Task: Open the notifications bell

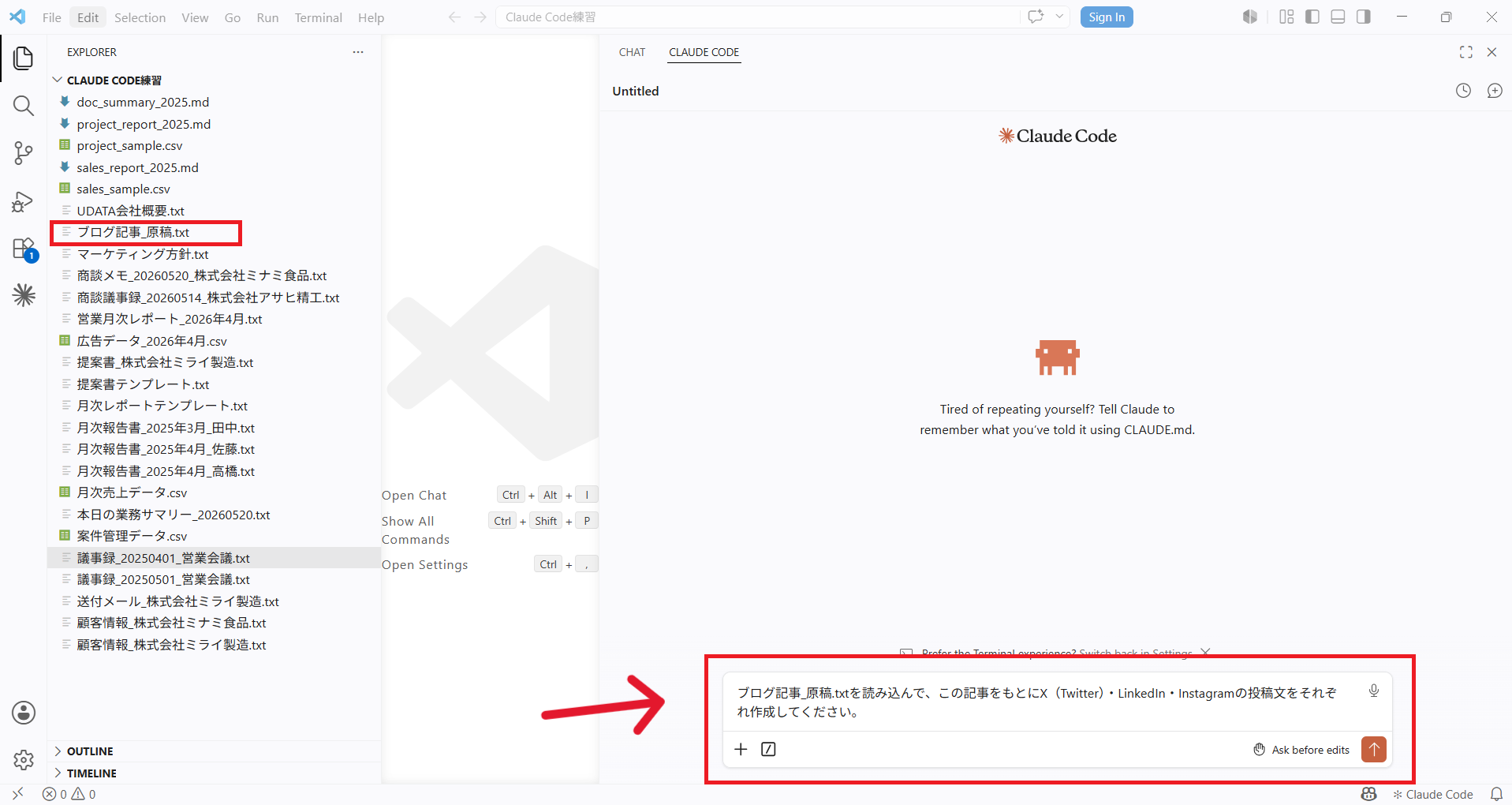Action: coord(1496,794)
